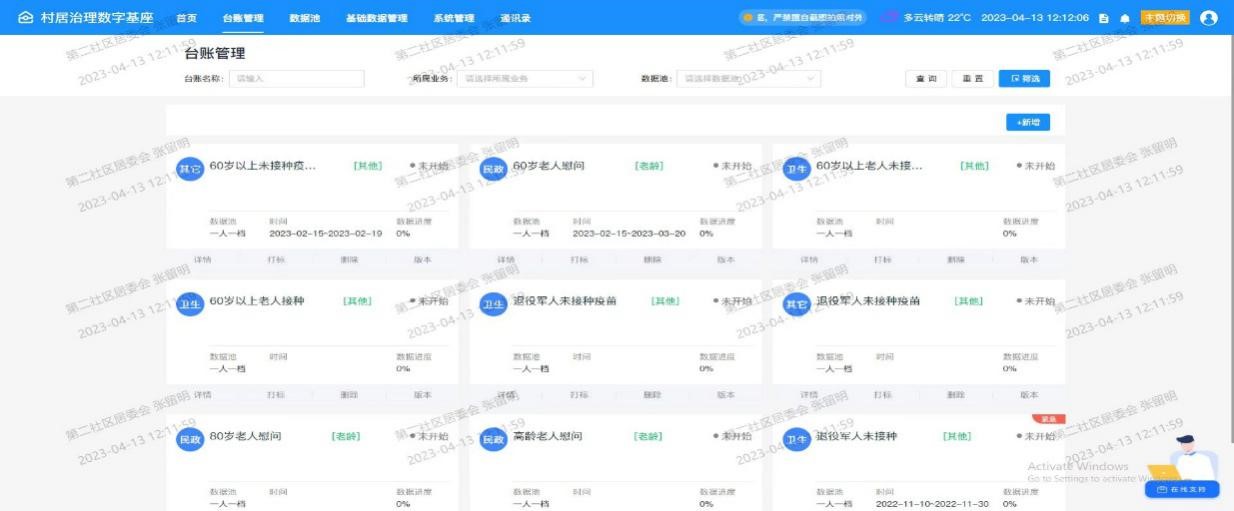
Task: Click 民政 badge on 60岁老人慰问 card
Action: tap(494, 169)
